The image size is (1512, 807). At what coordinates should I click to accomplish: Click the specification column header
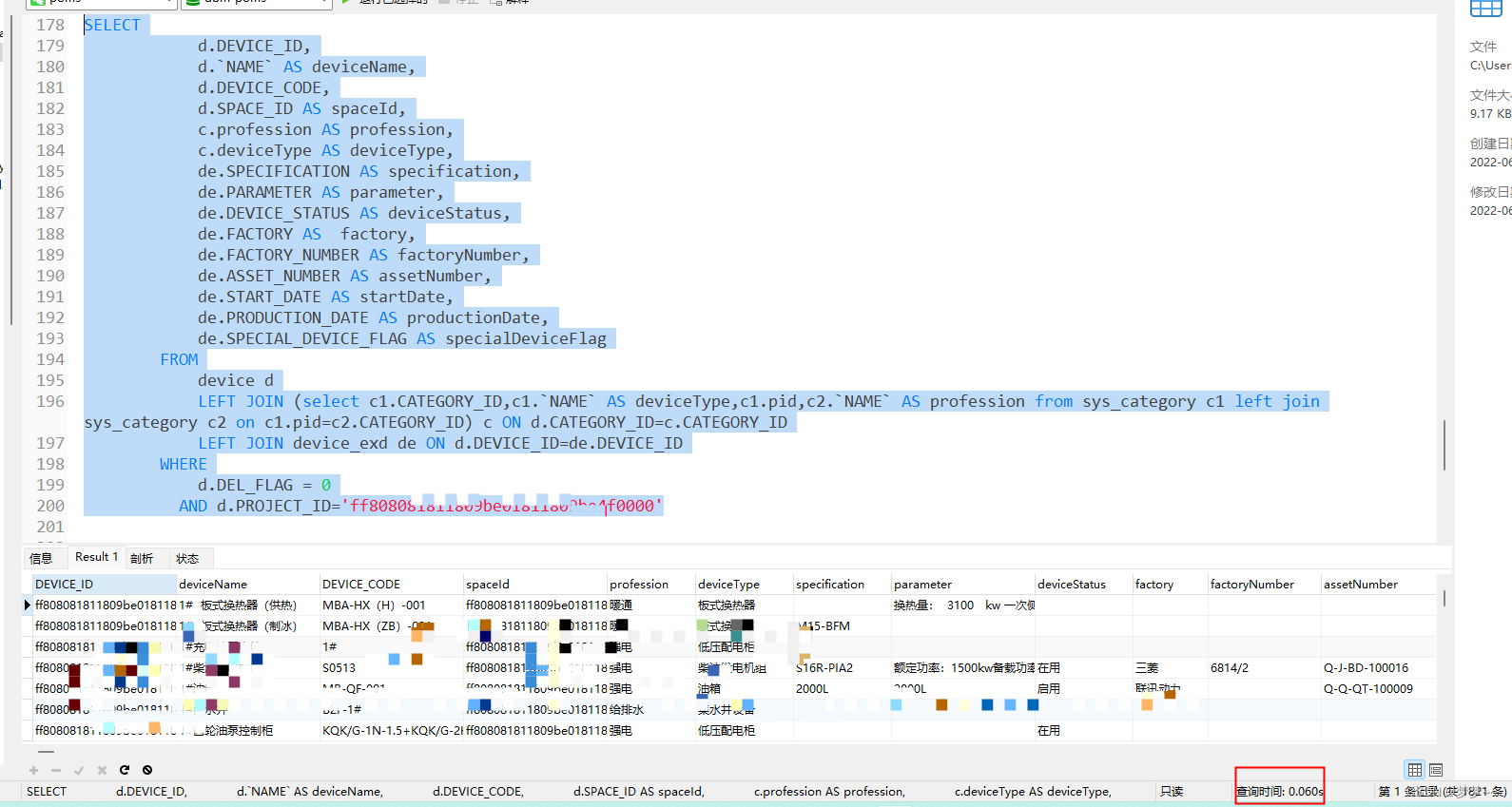842,584
